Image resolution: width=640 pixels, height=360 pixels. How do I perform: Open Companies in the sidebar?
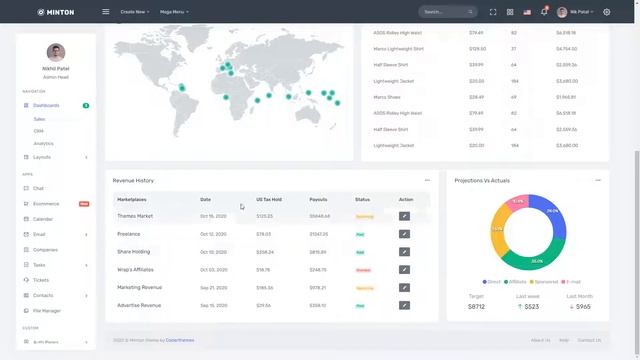coord(45,250)
